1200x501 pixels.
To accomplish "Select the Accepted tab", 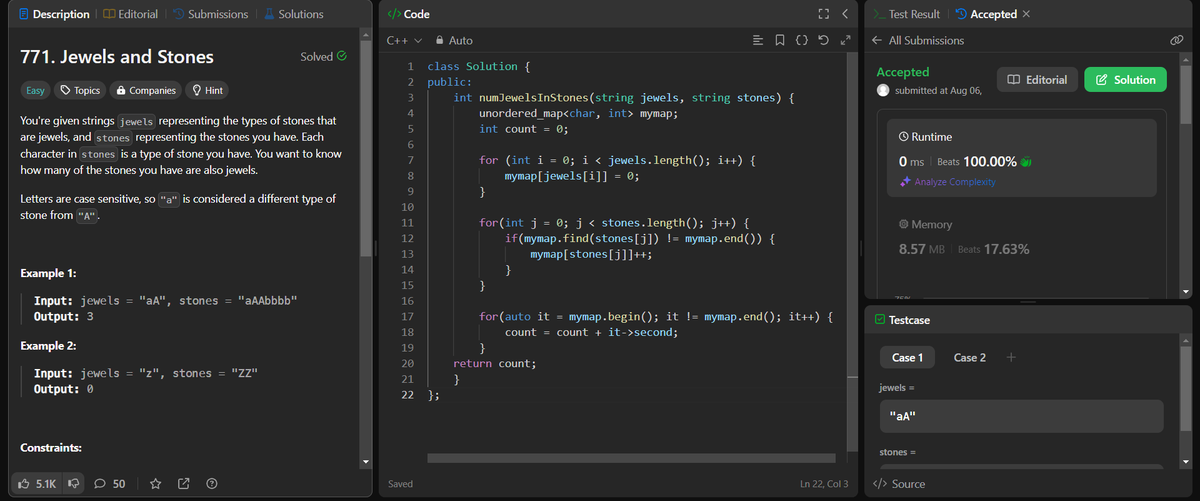I will [986, 14].
